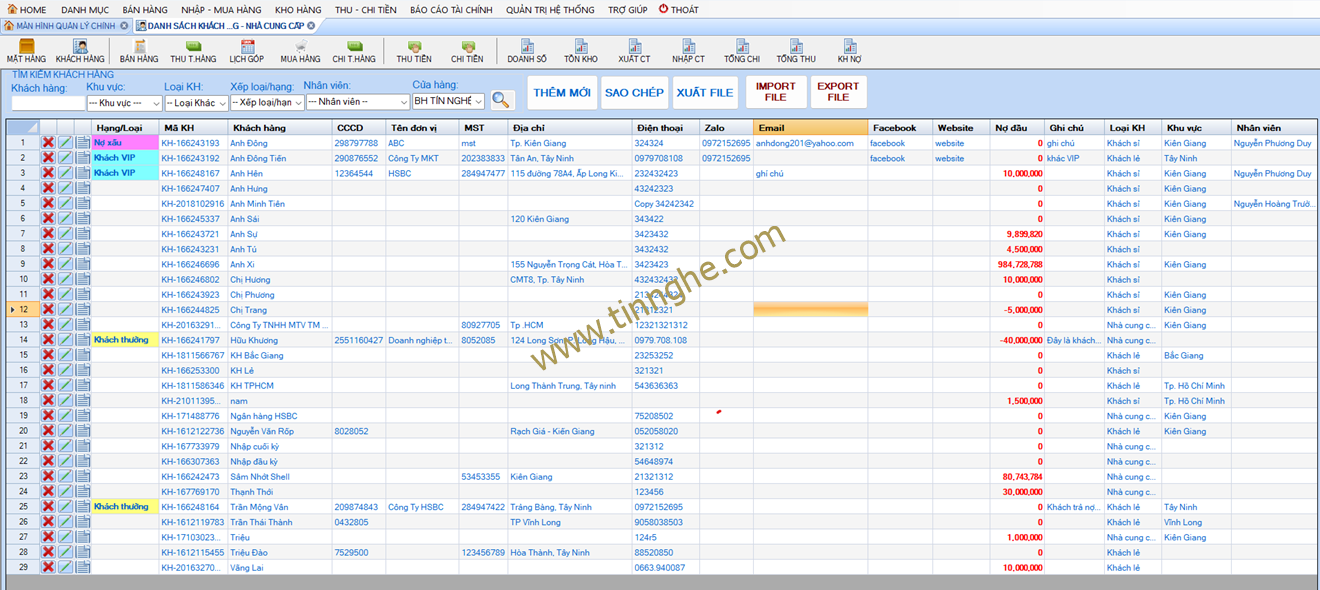Click the IMPORT FILE button
Viewport: 1320px width, 590px height.
tap(775, 92)
